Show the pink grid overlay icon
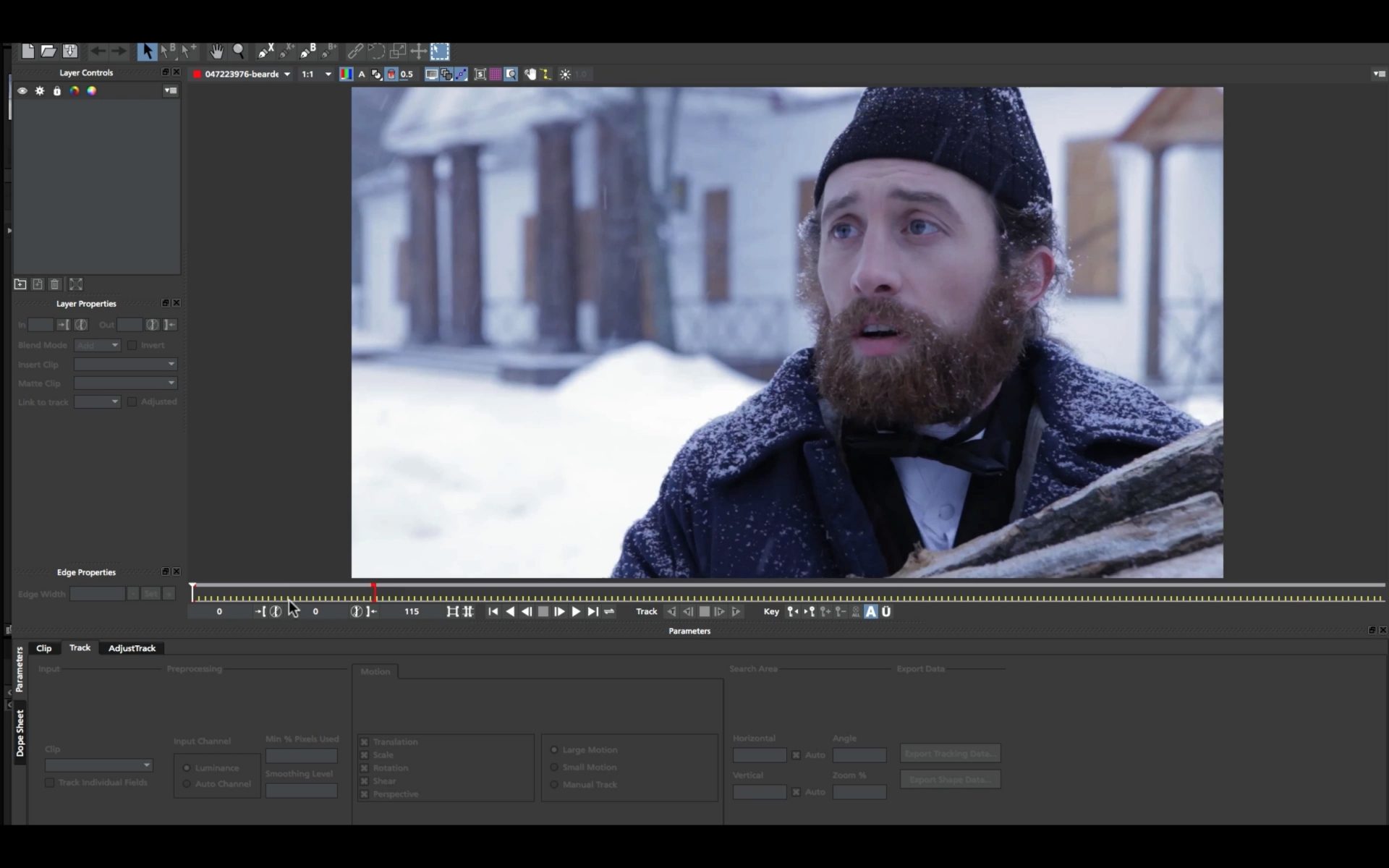The width and height of the screenshot is (1389, 868). click(496, 74)
